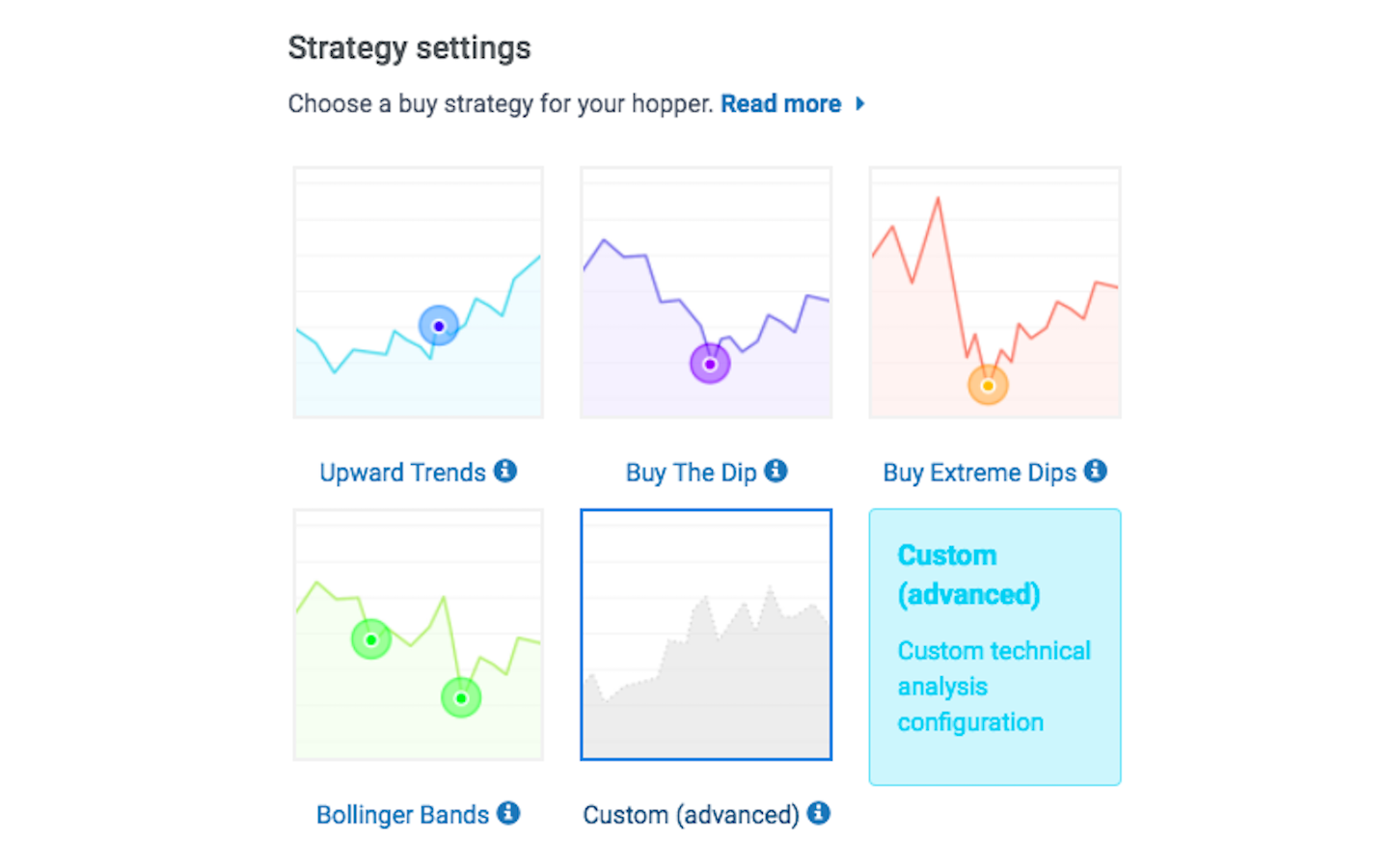Select the Custom (advanced) gray chart
1389x868 pixels.
point(706,635)
